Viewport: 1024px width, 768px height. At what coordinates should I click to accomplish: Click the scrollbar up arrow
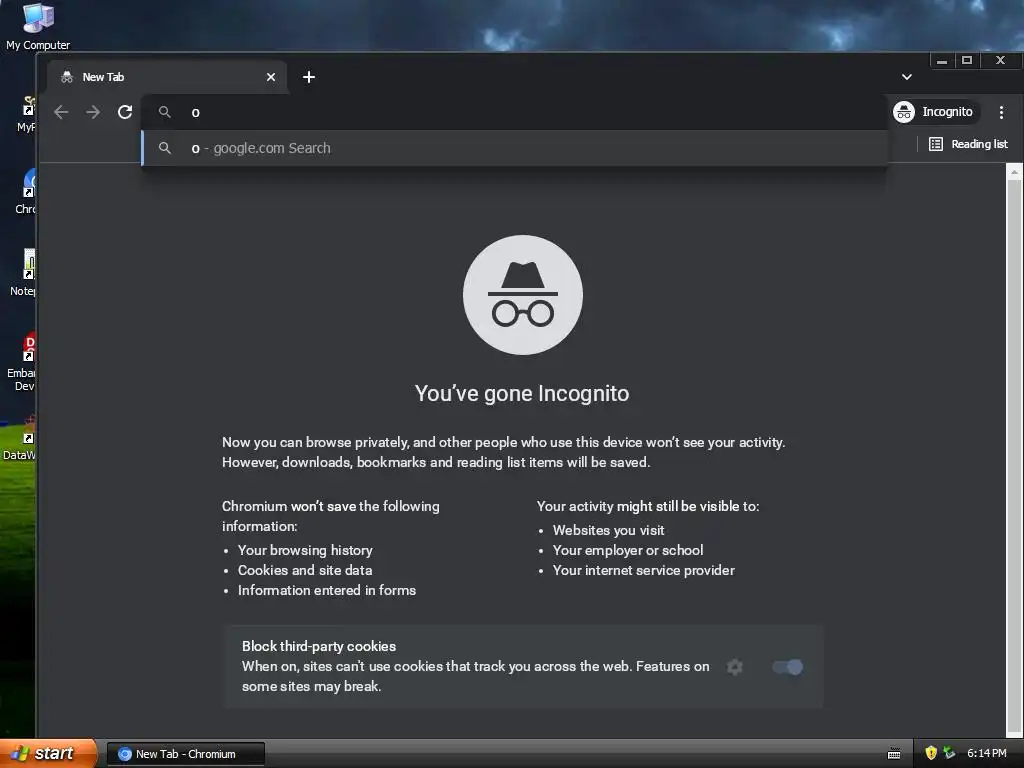point(1014,172)
